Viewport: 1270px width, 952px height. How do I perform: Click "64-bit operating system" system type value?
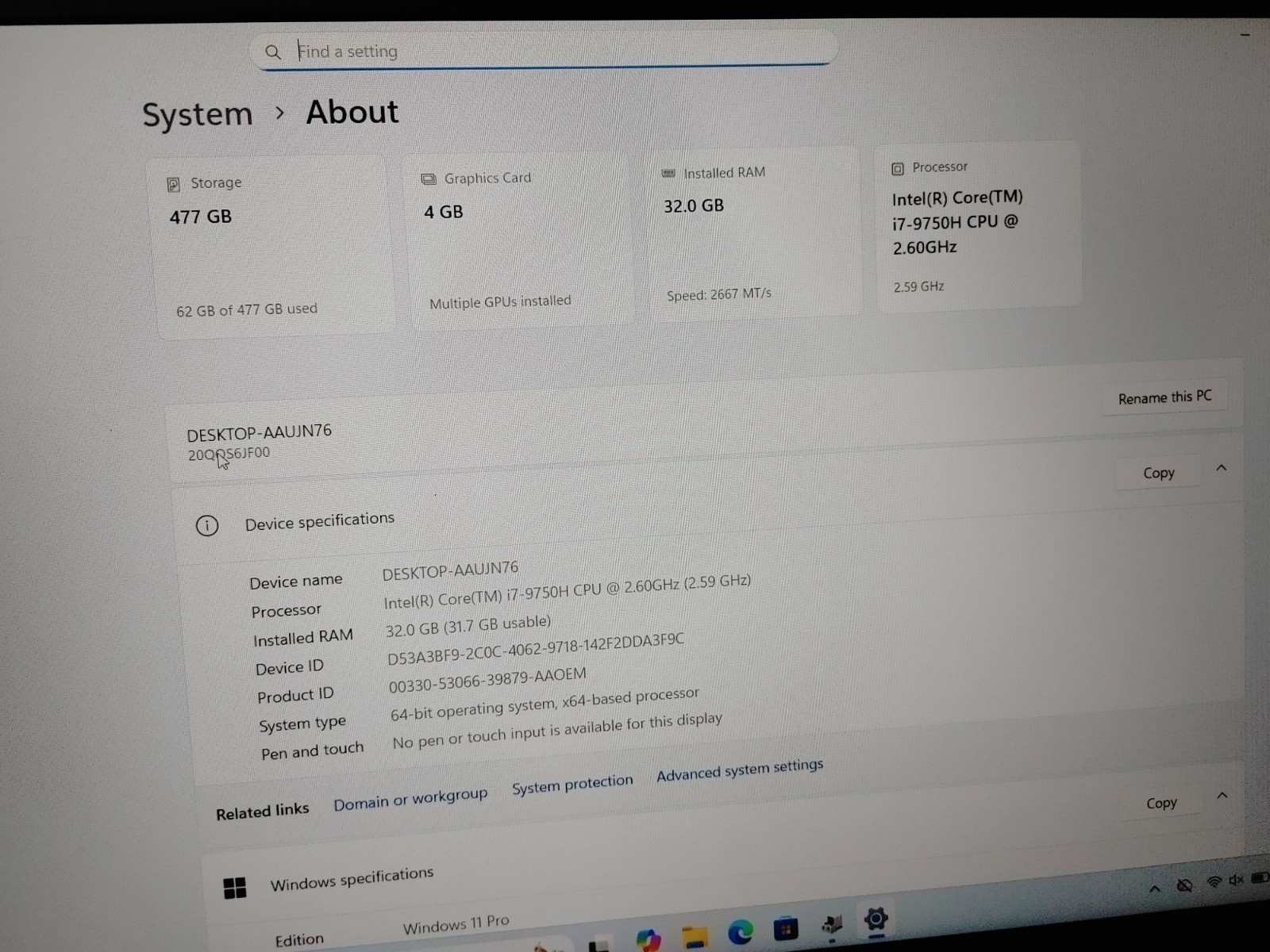tap(545, 704)
